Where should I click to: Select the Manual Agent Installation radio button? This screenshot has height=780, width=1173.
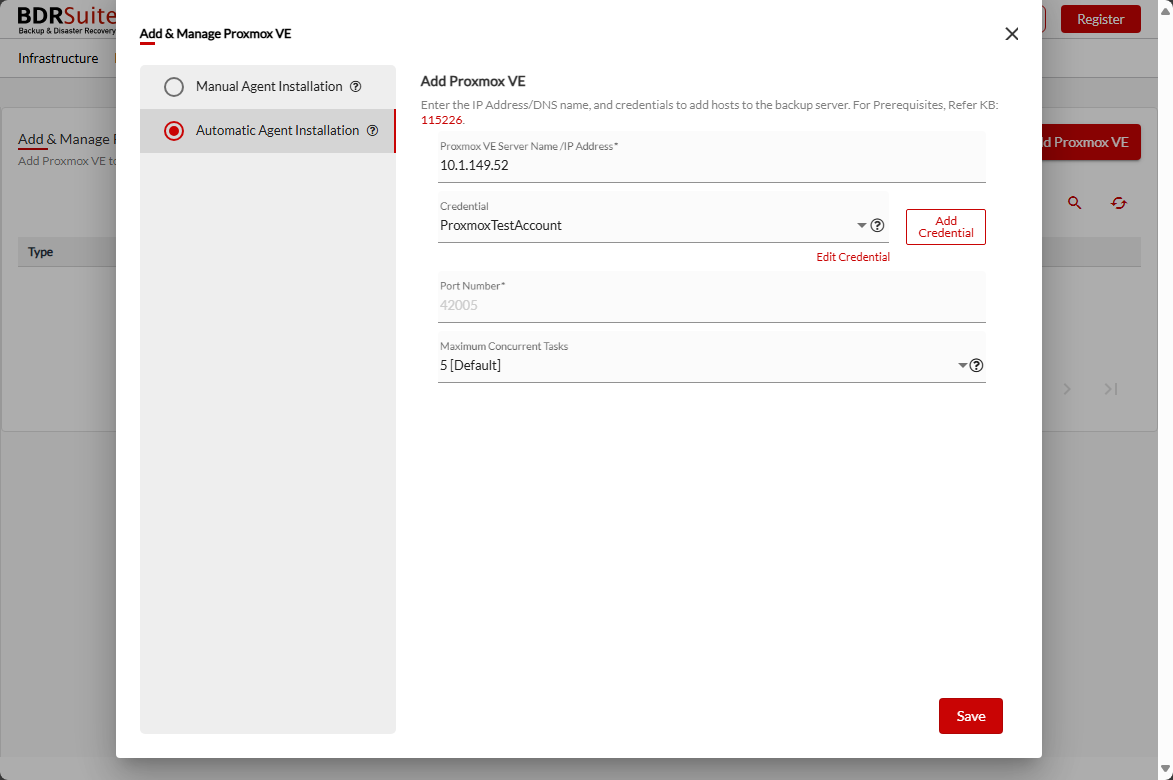tap(174, 86)
